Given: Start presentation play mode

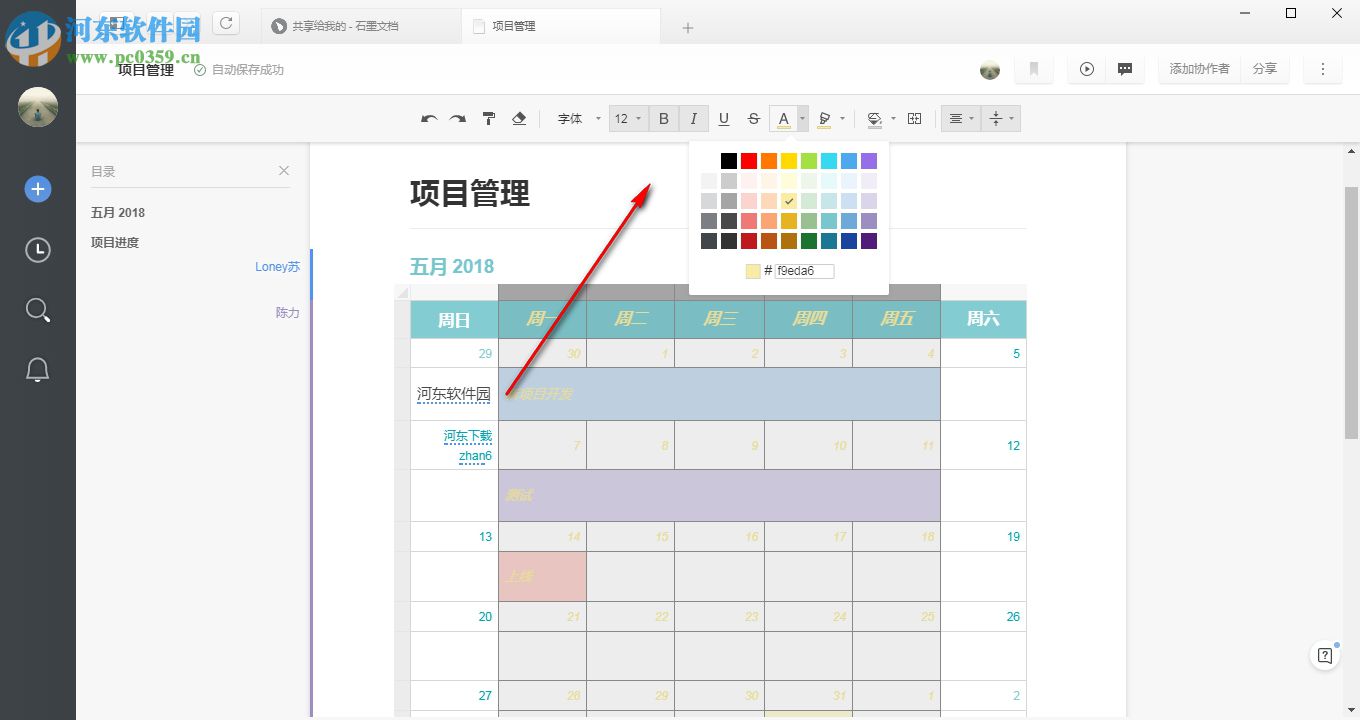Looking at the screenshot, I should coord(1087,69).
